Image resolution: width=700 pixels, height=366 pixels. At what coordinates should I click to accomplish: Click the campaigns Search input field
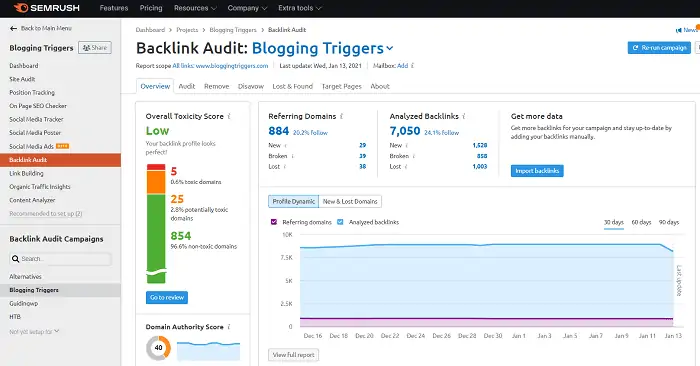(60, 259)
